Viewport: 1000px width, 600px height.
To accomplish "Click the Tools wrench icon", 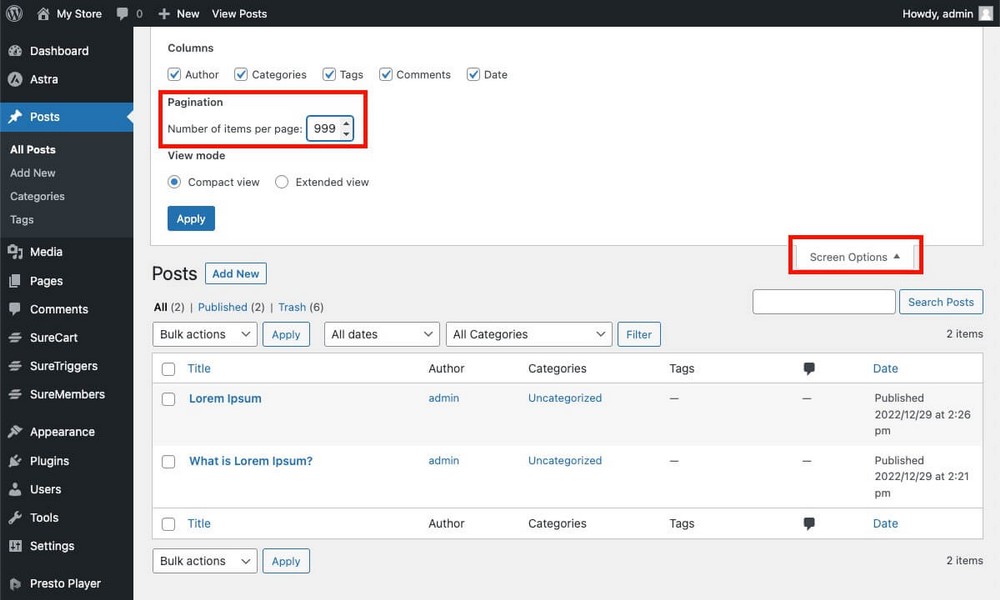I will (x=15, y=517).
